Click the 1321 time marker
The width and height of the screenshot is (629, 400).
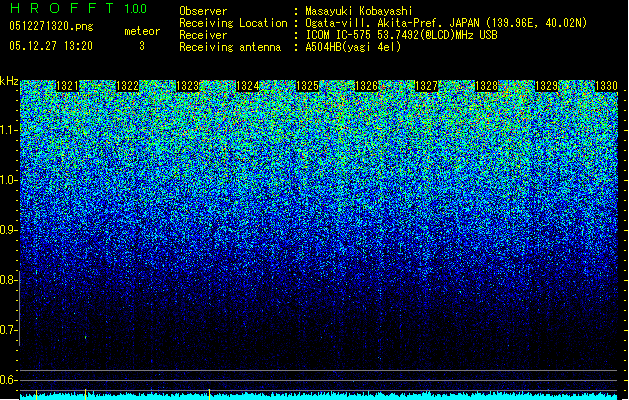pos(67,86)
